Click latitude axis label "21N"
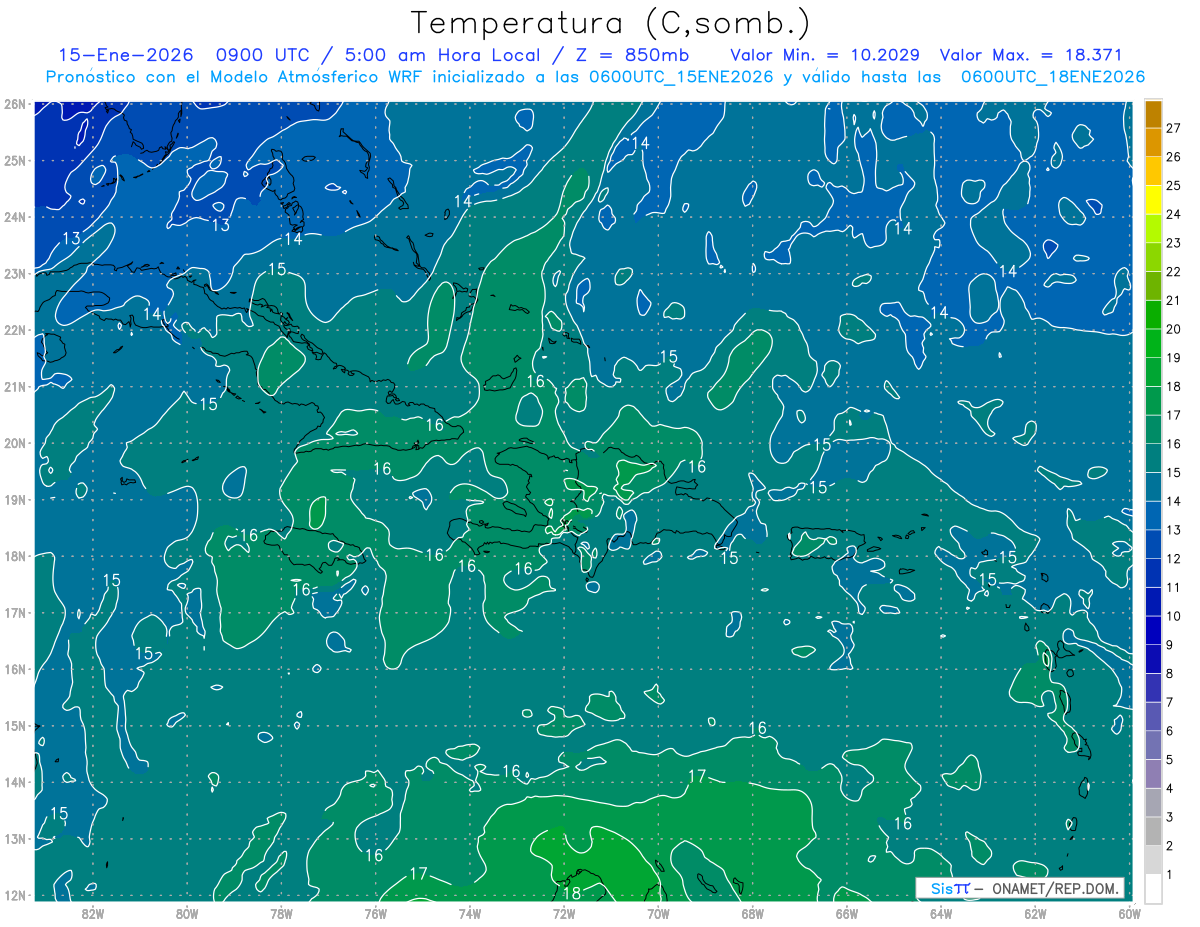The width and height of the screenshot is (1200, 927). (14, 387)
